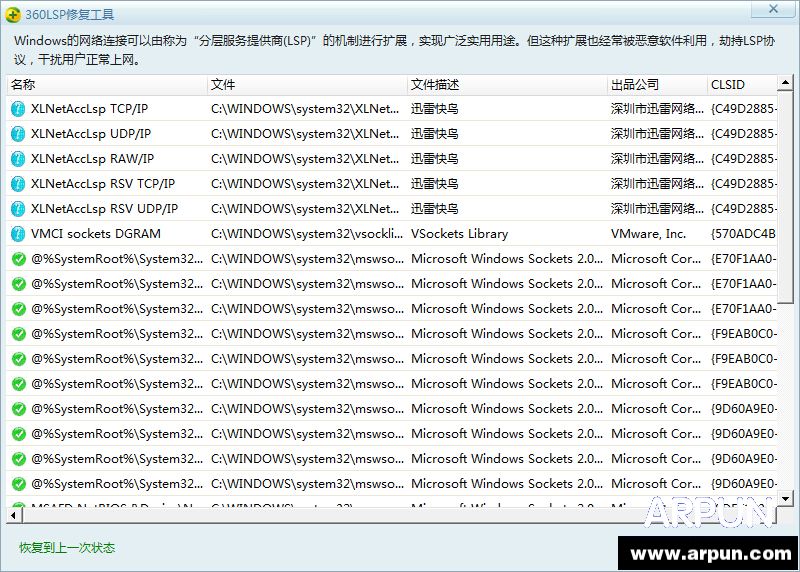The height and width of the screenshot is (572, 800).
Task: Click 迅雷快鸟 description in XLNetAccLsp TCP/IP row
Action: pyautogui.click(x=435, y=109)
